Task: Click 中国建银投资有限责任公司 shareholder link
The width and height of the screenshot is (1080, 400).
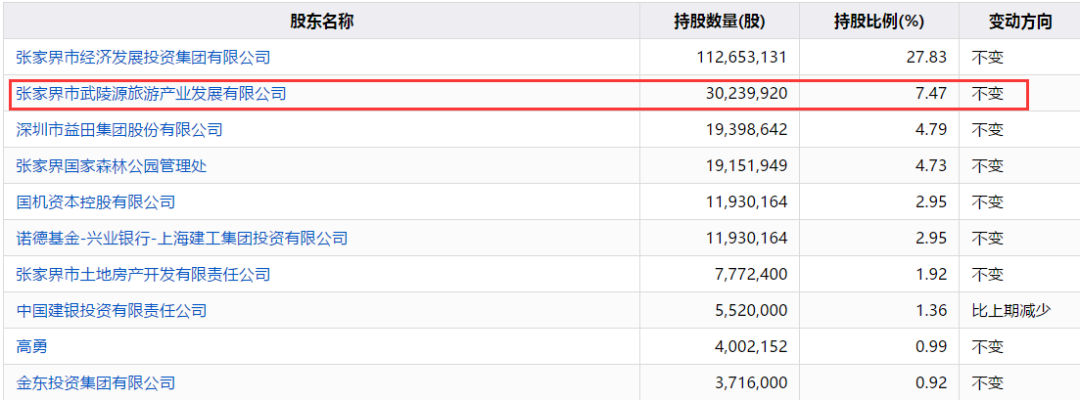Action: point(111,311)
